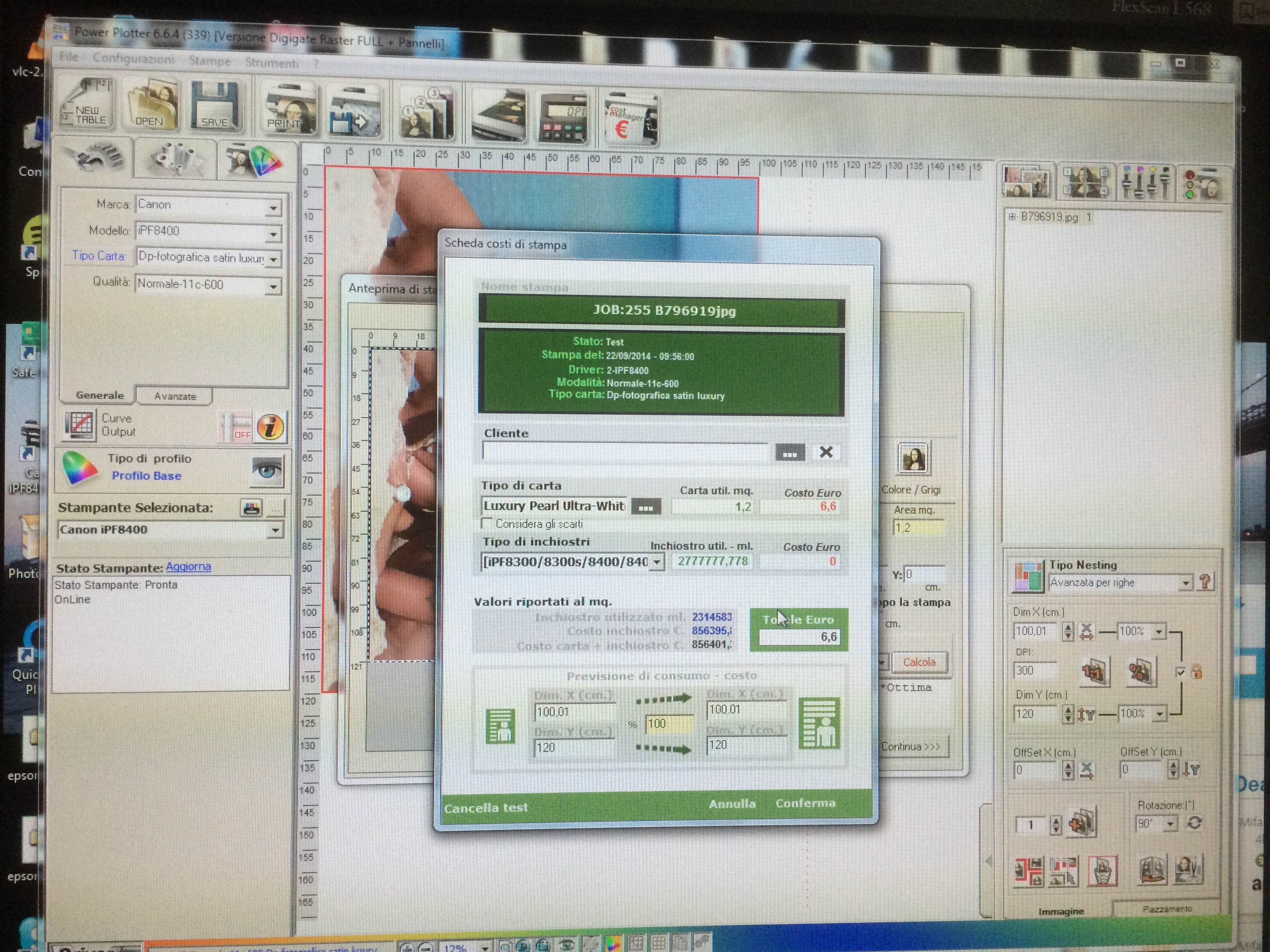The image size is (1270, 952).
Task: Switch to the Generale tab
Action: (x=99, y=395)
